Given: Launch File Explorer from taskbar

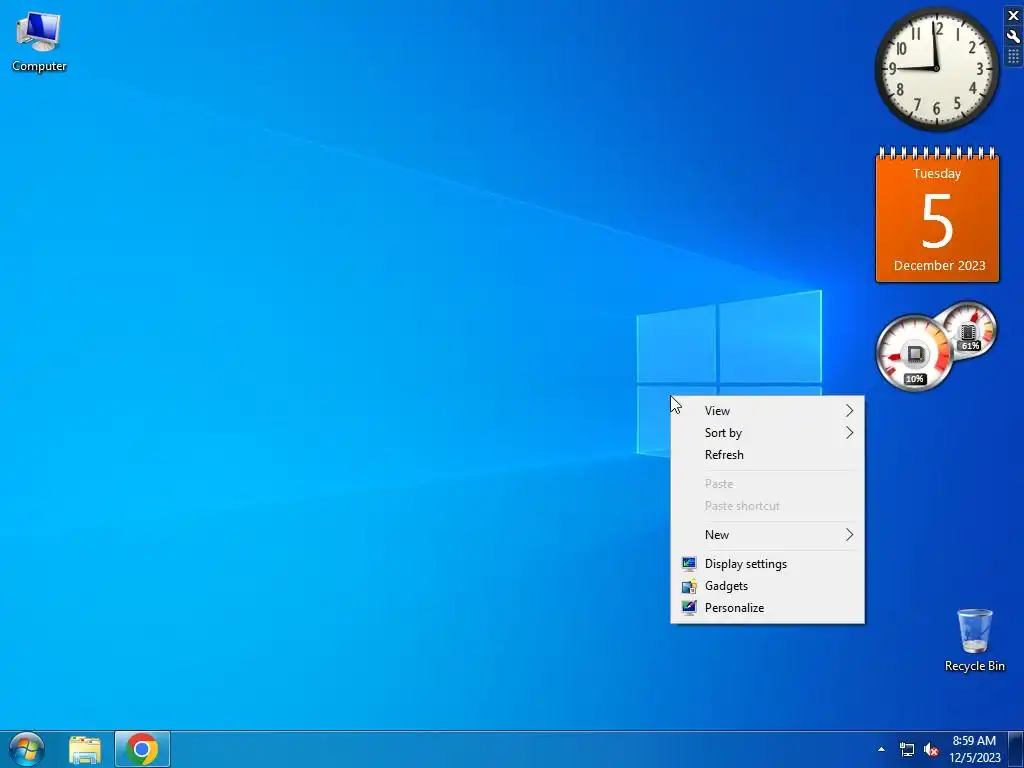Looking at the screenshot, I should pos(85,749).
